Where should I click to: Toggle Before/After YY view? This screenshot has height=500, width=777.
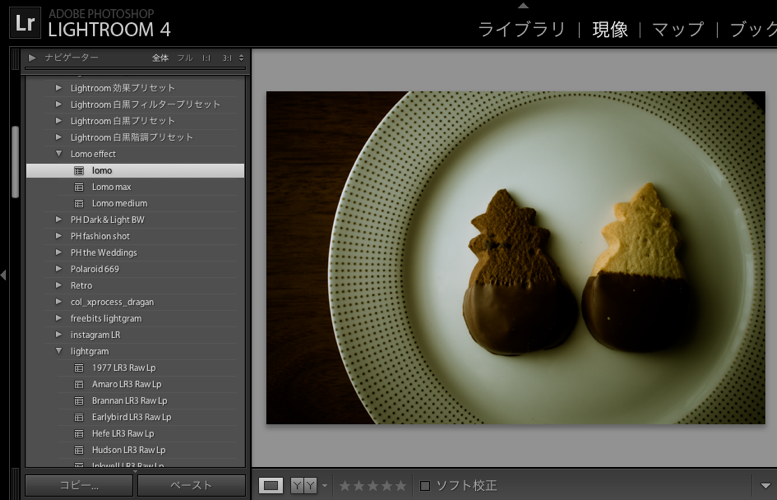(x=303, y=486)
